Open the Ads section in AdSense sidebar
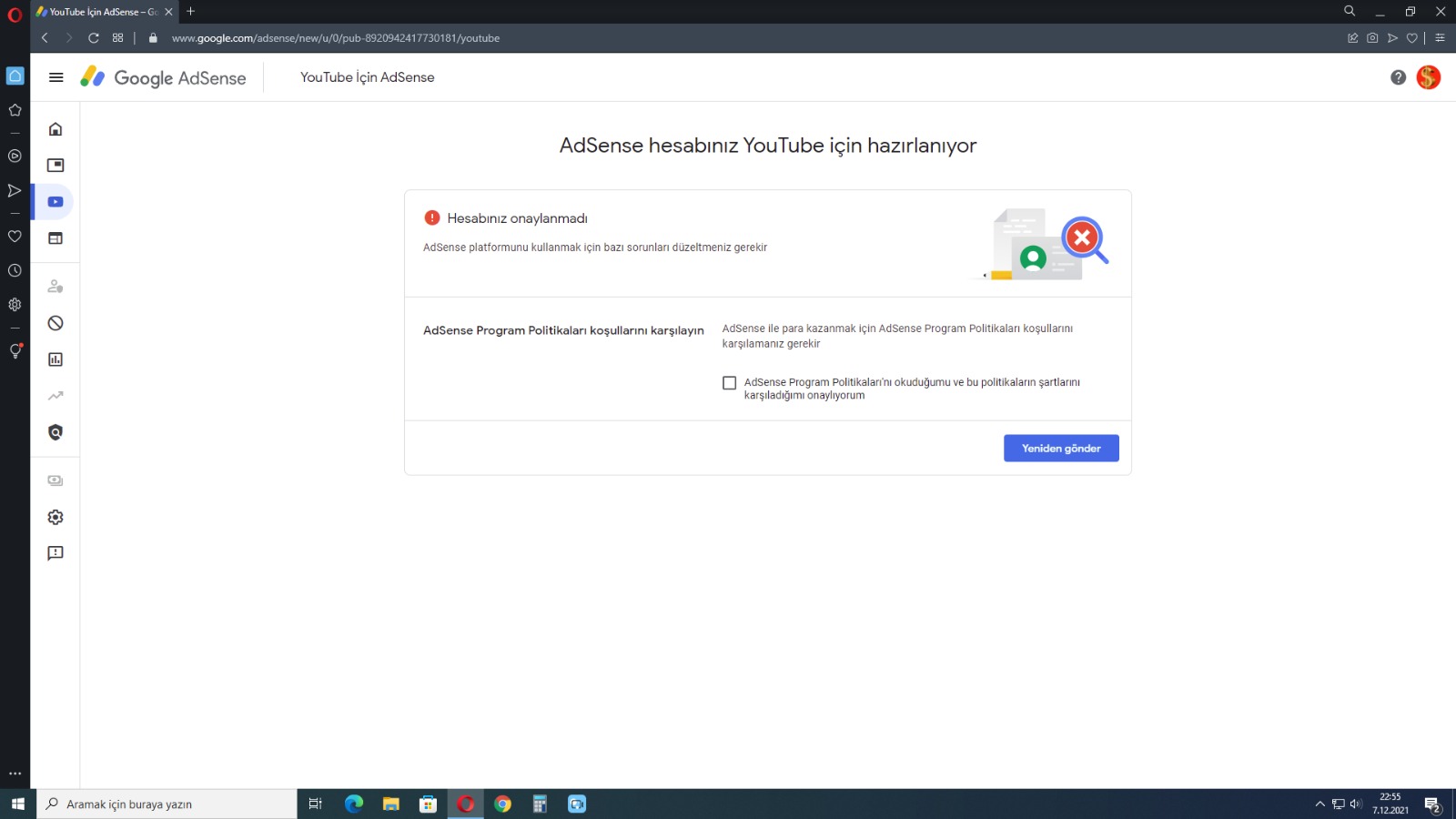 pos(56,166)
